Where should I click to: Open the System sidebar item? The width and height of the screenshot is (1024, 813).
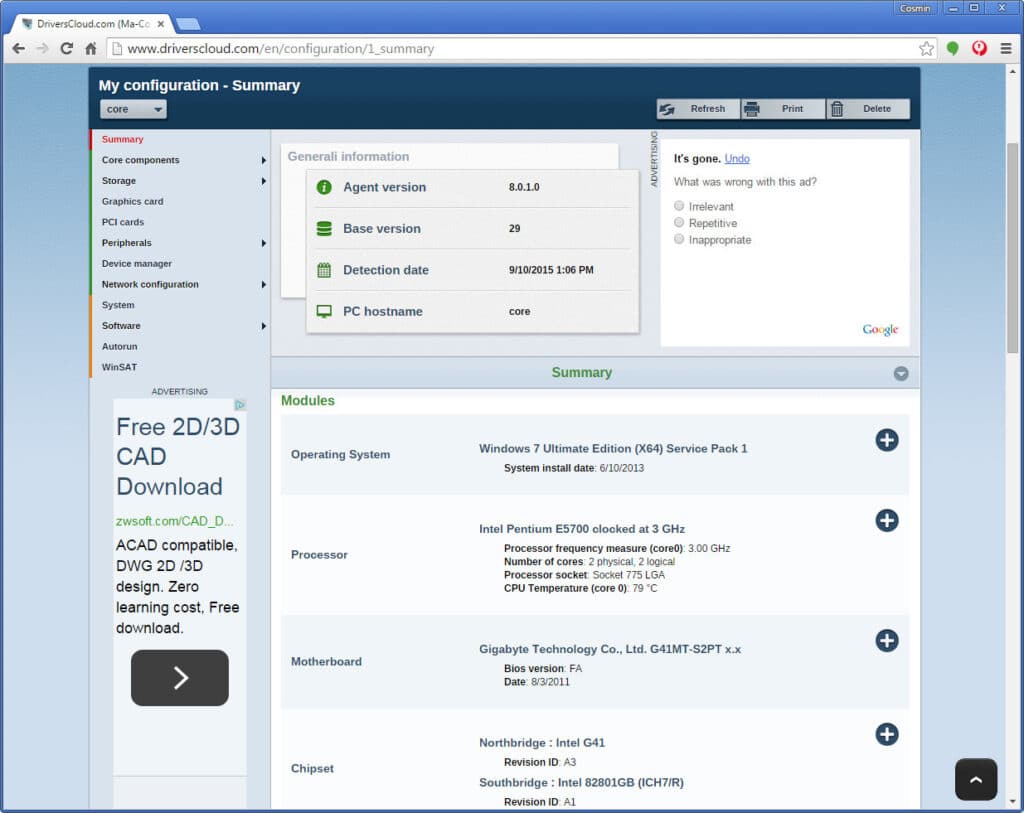118,305
